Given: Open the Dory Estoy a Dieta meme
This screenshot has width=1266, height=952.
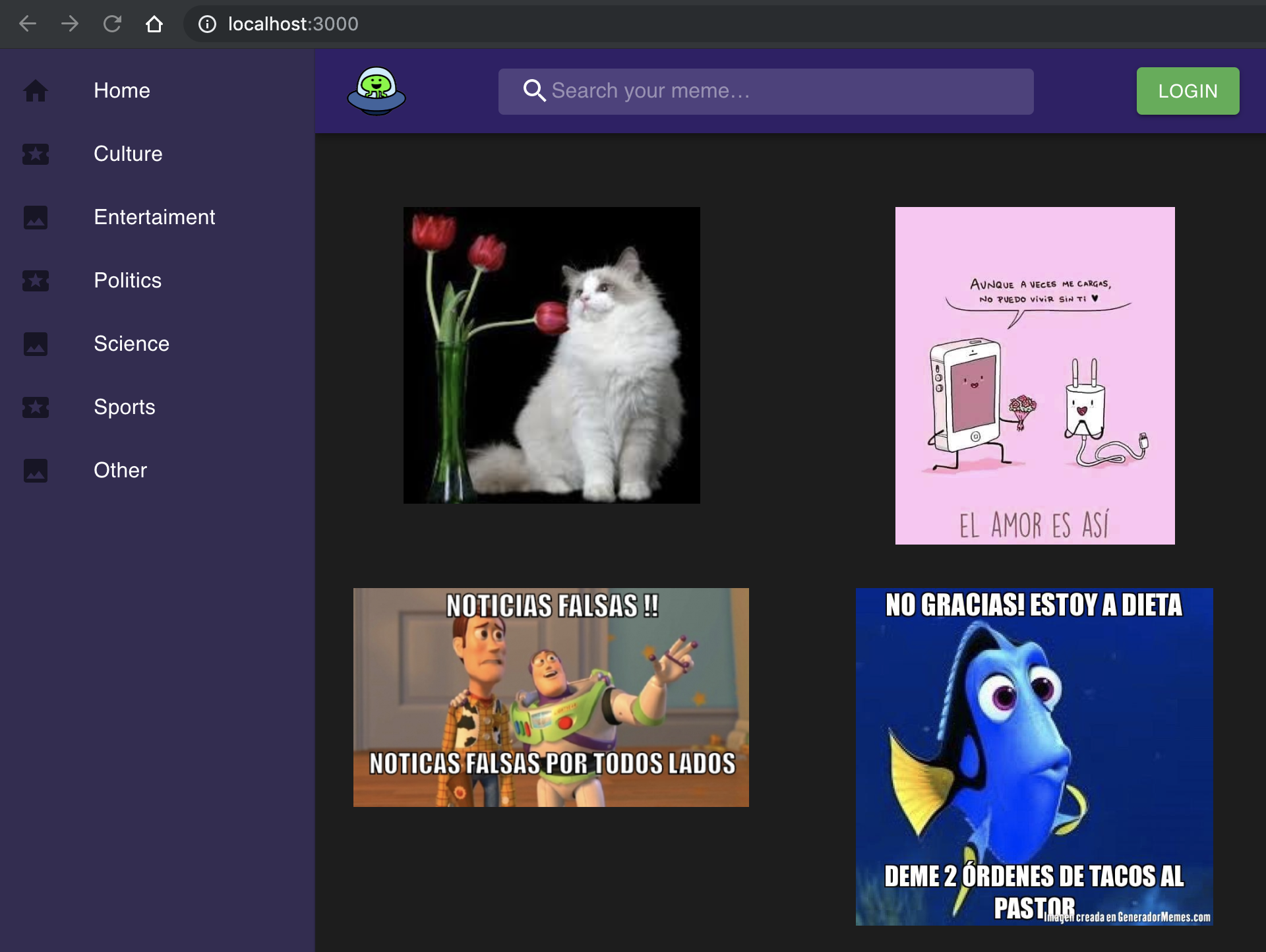Looking at the screenshot, I should [x=1034, y=756].
